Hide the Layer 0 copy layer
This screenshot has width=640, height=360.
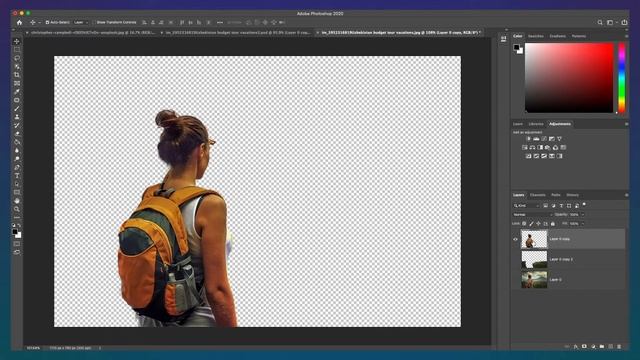click(x=516, y=239)
